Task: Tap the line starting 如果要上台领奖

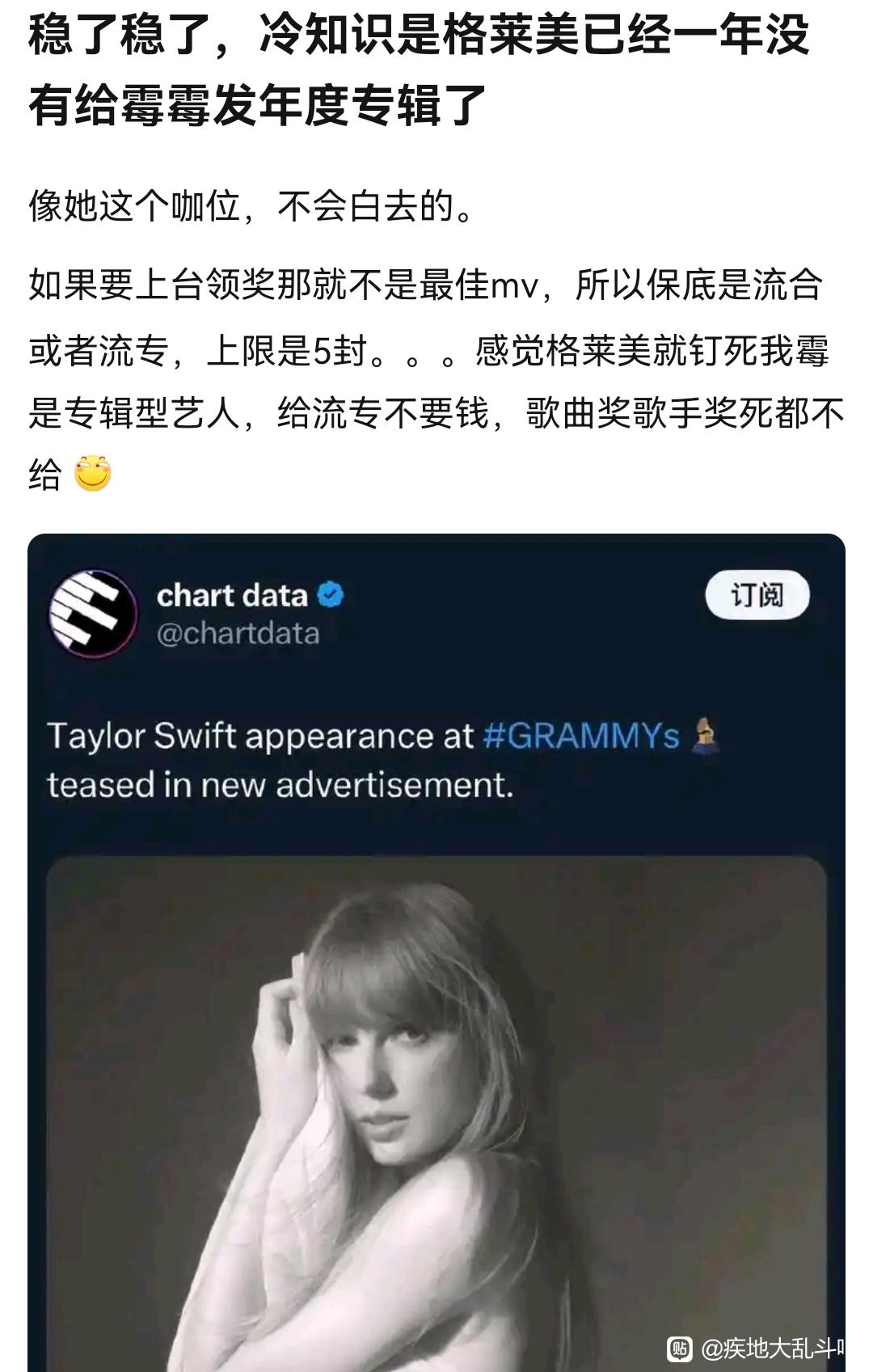Action: [x=426, y=285]
